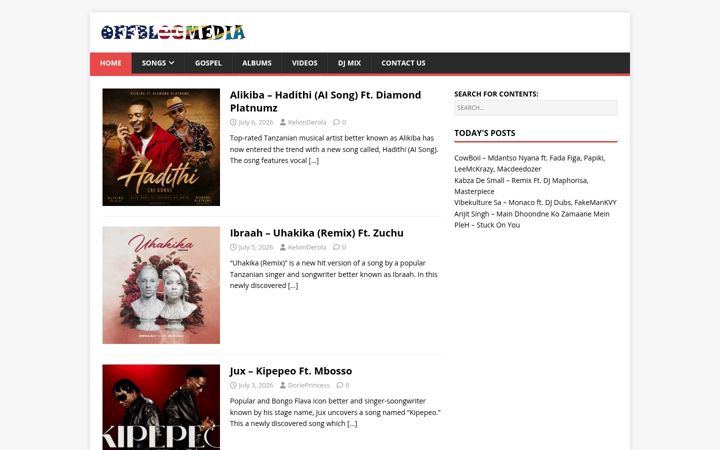Open Arijit Singh – Main Dhoondne link

[x=532, y=214]
